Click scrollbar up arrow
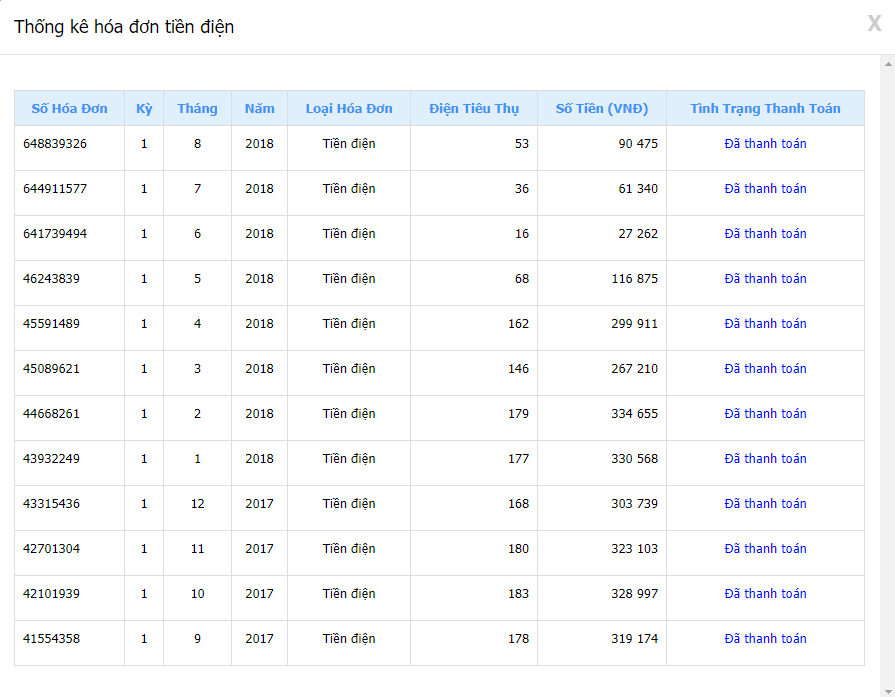Image resolution: width=895 pixels, height=697 pixels. click(x=888, y=64)
